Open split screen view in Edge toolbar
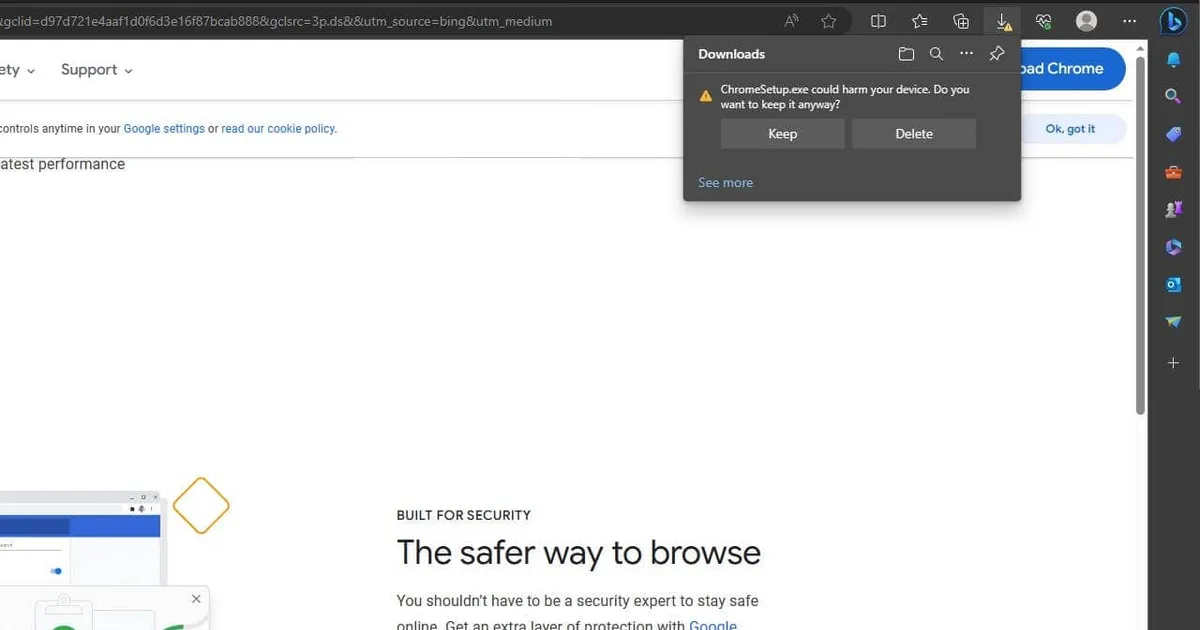1200x630 pixels. coord(878,20)
